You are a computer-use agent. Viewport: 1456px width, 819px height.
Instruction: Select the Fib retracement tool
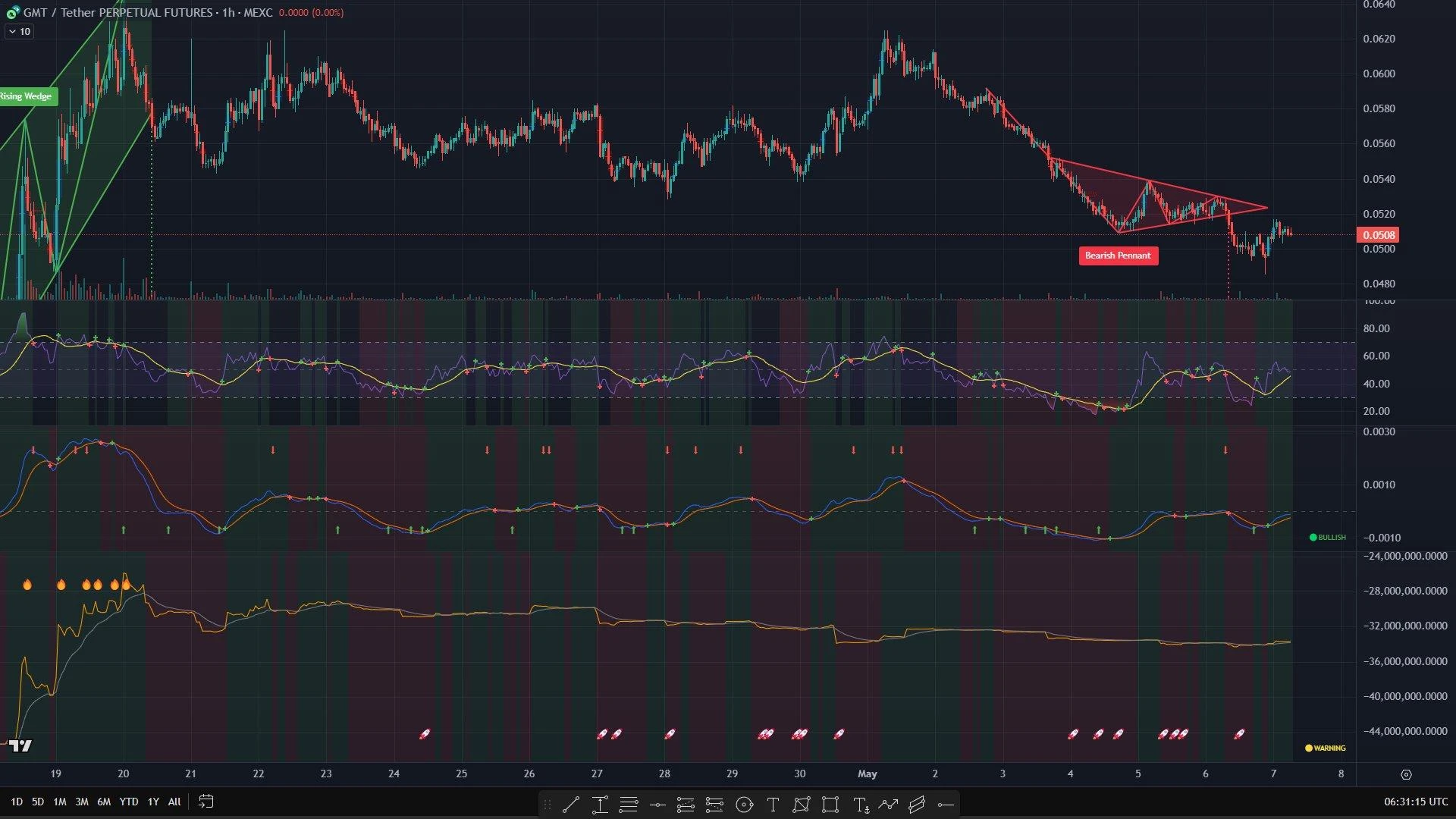(x=629, y=805)
